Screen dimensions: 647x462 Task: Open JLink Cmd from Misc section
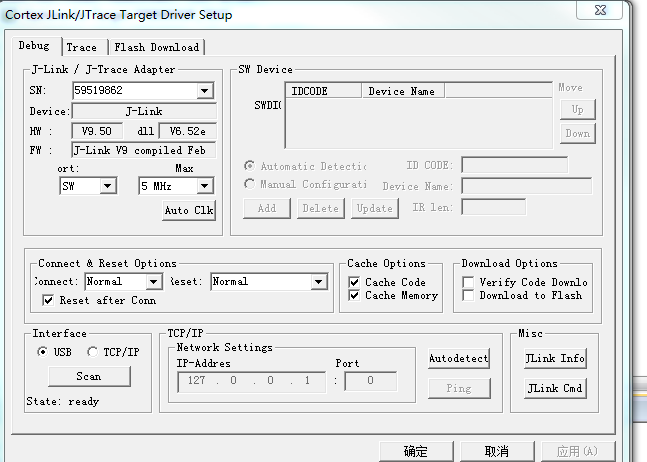(x=555, y=388)
